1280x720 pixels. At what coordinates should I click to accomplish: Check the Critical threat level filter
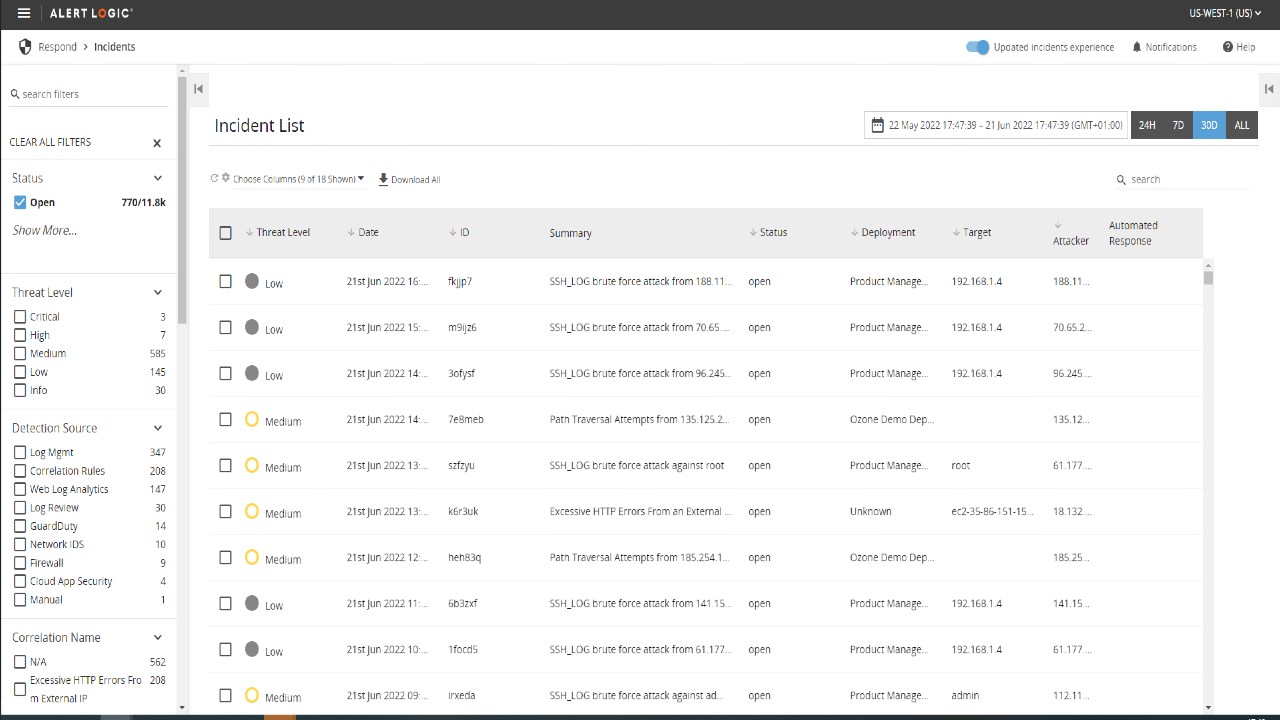pos(20,317)
